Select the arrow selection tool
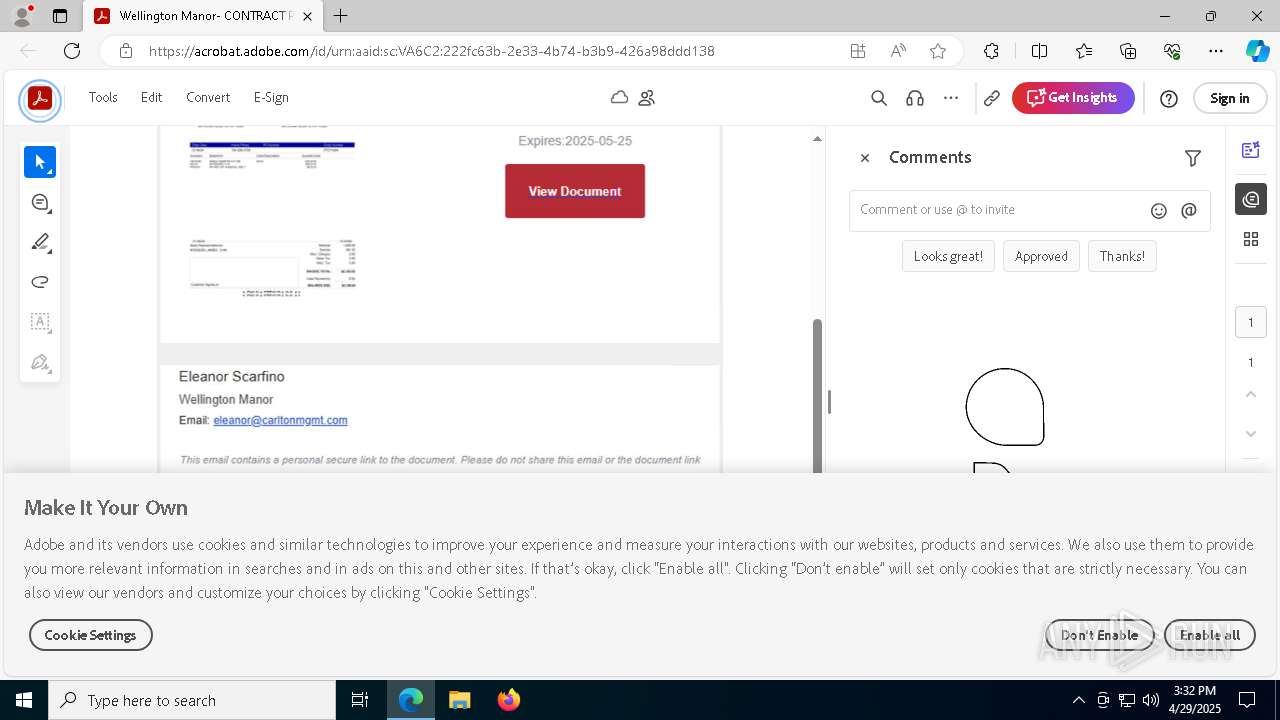This screenshot has height=720, width=1280. (x=40, y=162)
